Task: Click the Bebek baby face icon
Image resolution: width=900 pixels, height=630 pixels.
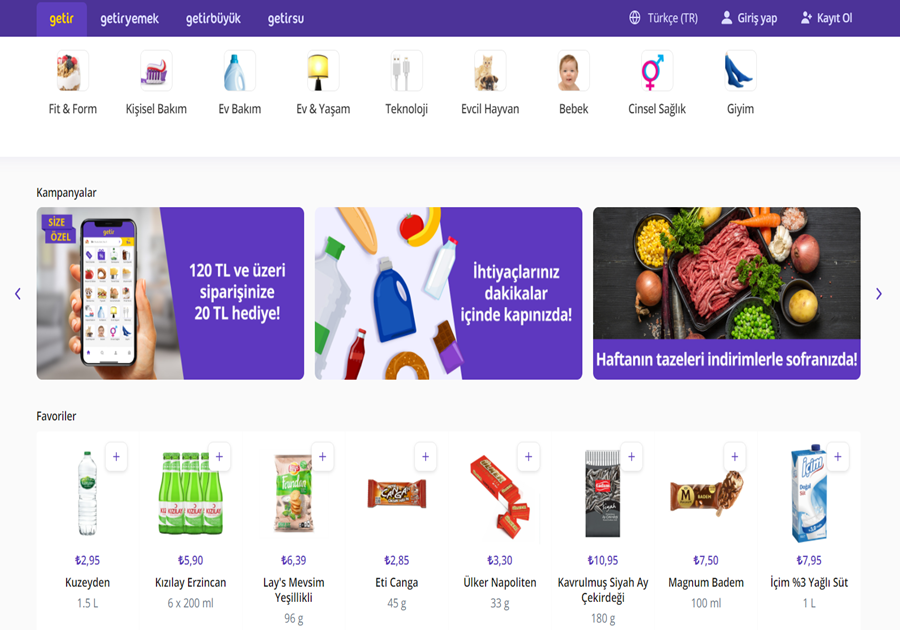Action: 573,71
